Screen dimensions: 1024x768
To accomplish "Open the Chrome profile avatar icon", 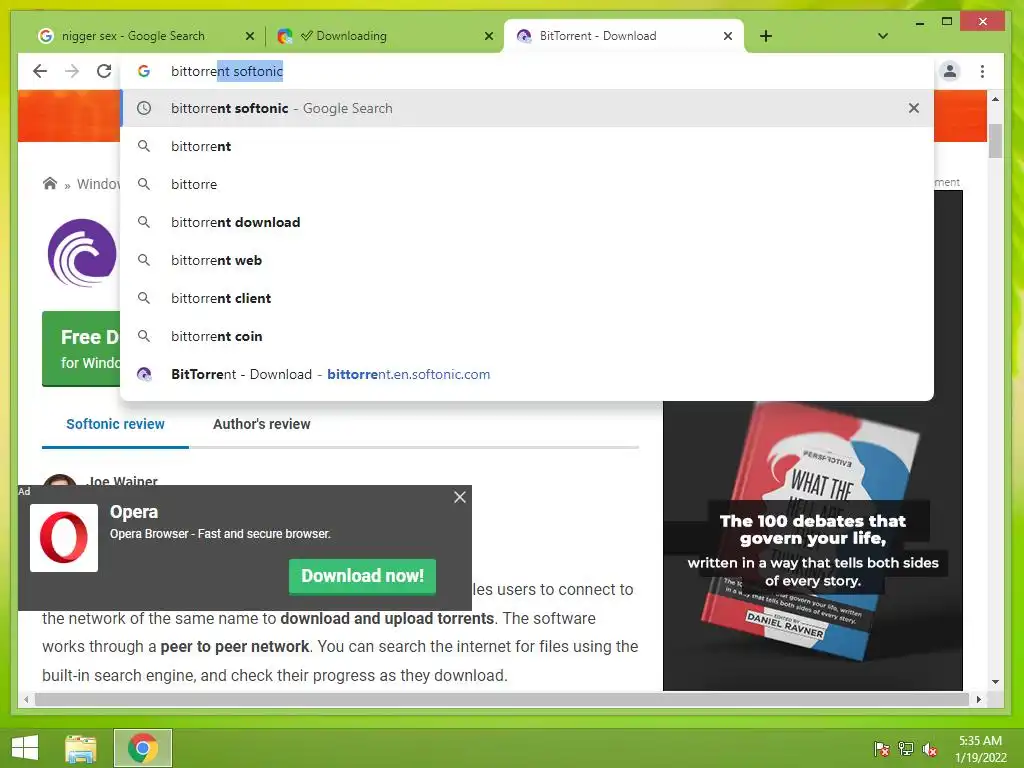I will coord(950,71).
